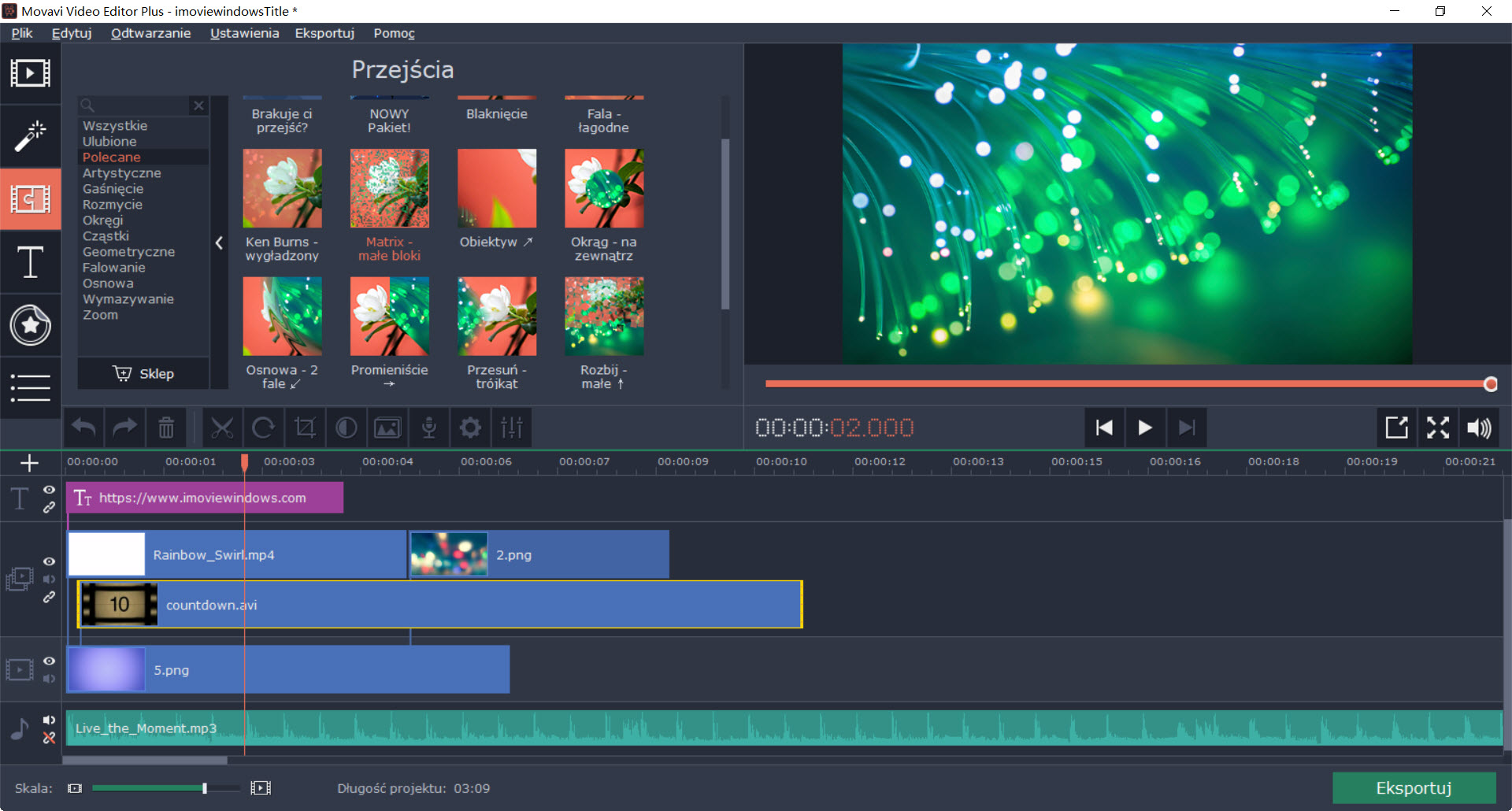Viewport: 1512px width, 811px height.
Task: Open the Titles tab in sidebar
Action: [30, 262]
